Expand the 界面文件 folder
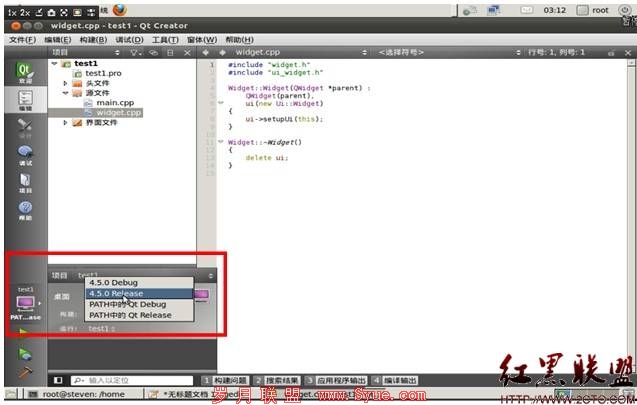 [x=65, y=122]
